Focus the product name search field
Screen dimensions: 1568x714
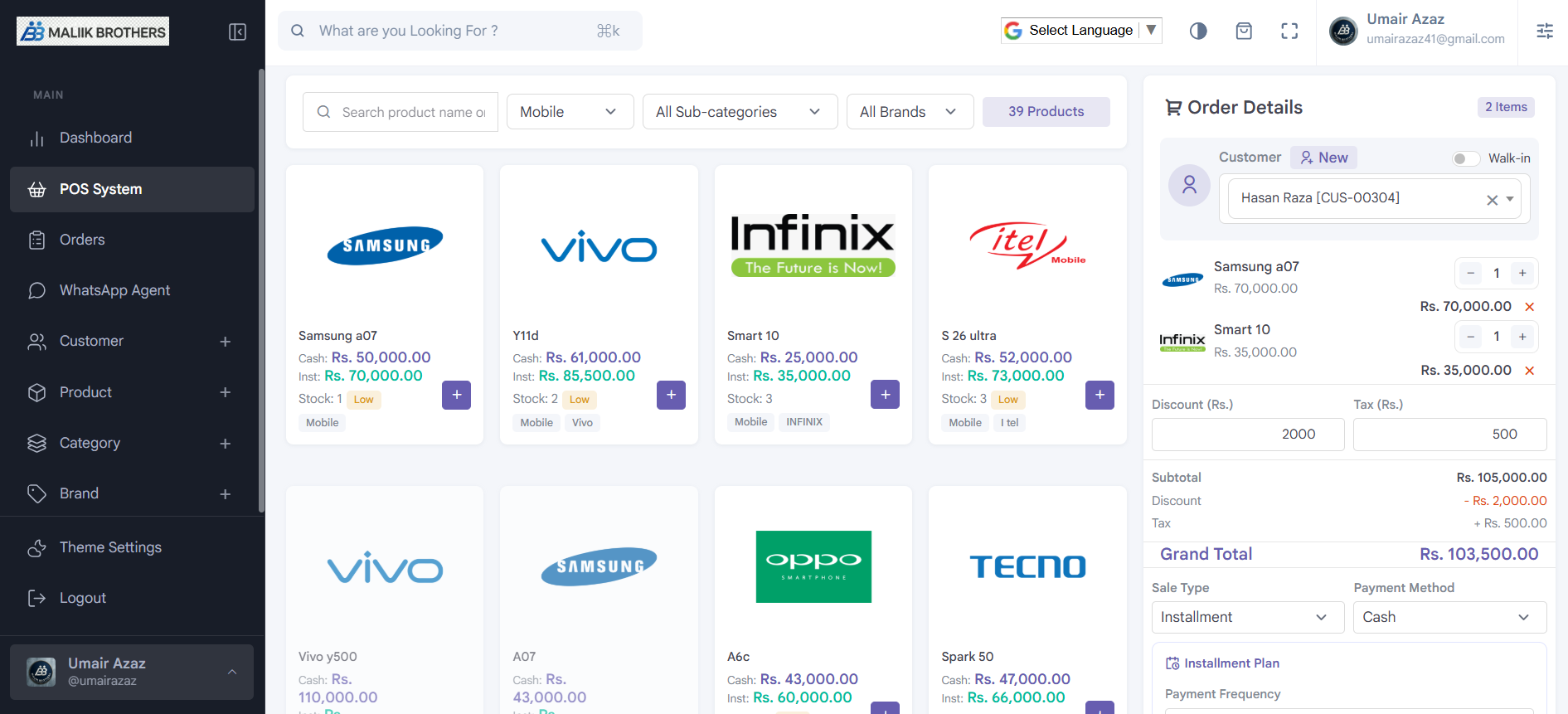point(400,112)
